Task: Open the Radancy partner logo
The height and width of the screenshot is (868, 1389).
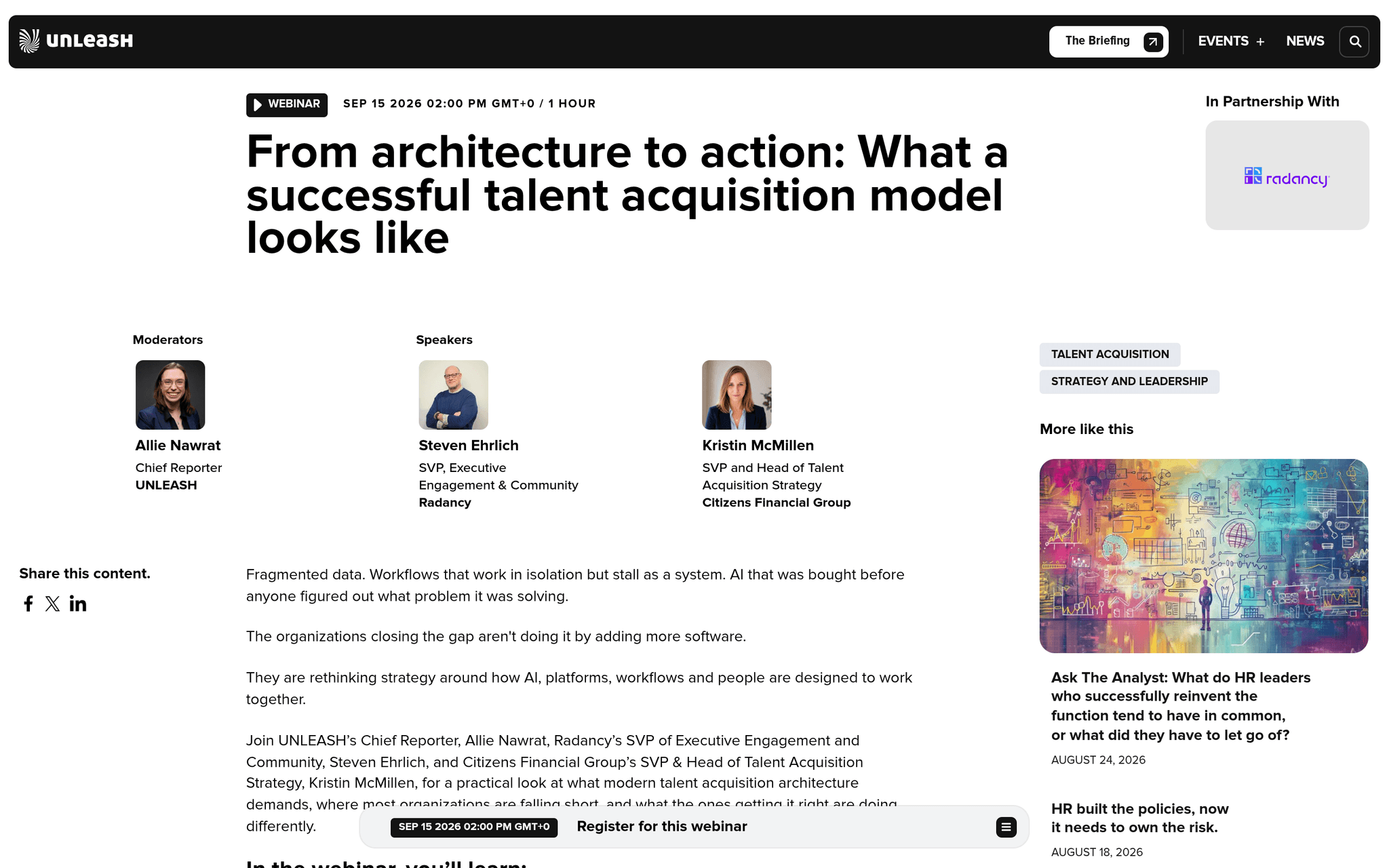Action: click(1287, 176)
